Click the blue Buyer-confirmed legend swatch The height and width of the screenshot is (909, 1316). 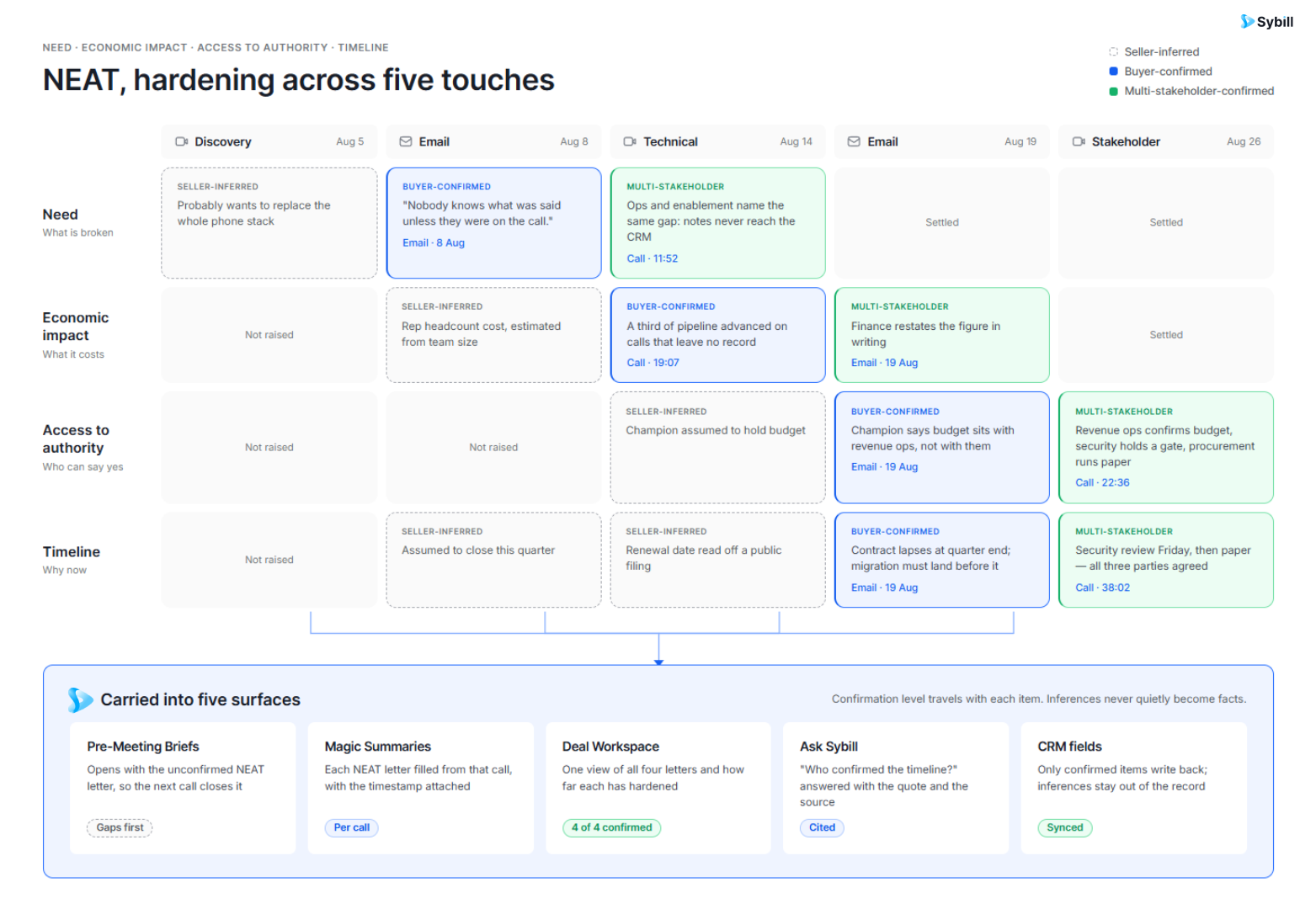pyautogui.click(x=1113, y=72)
